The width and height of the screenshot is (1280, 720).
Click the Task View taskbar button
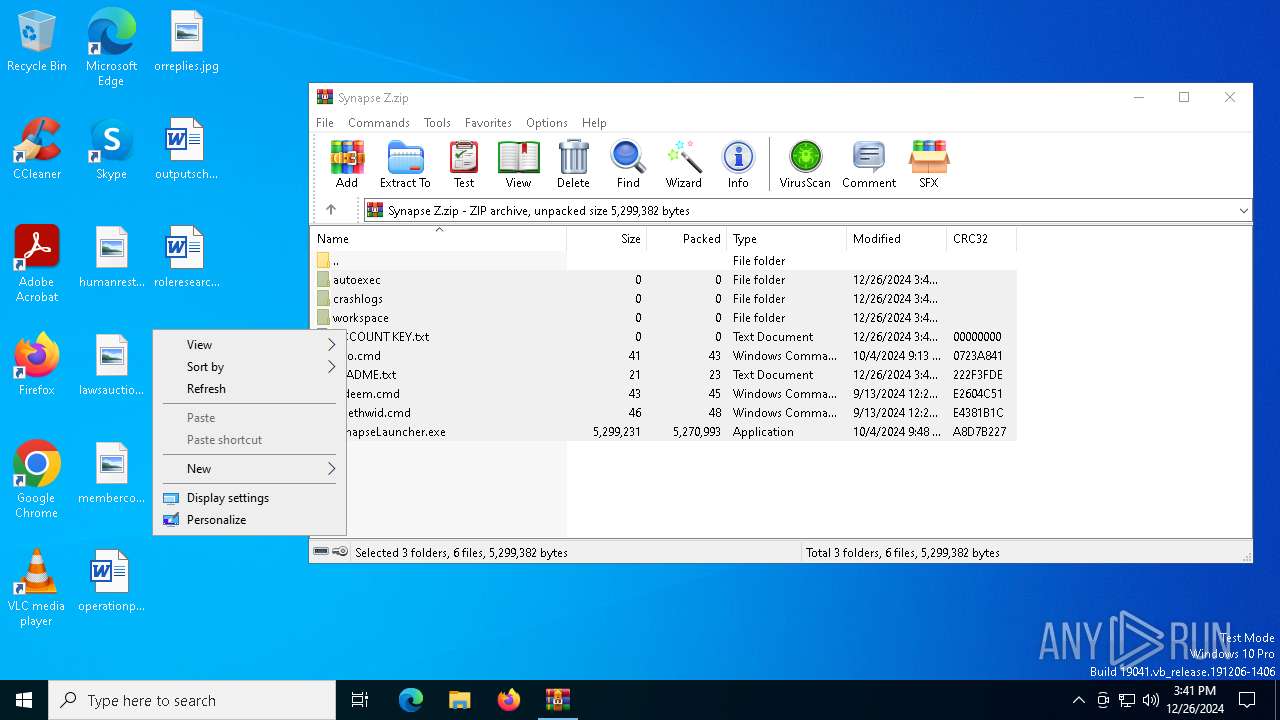click(360, 700)
